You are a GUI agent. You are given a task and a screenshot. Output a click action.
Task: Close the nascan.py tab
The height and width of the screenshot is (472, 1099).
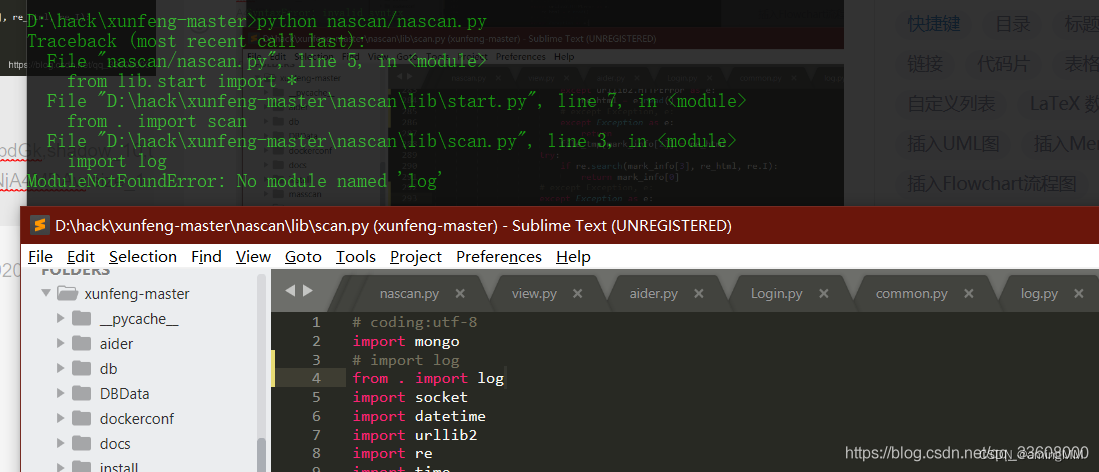(460, 293)
